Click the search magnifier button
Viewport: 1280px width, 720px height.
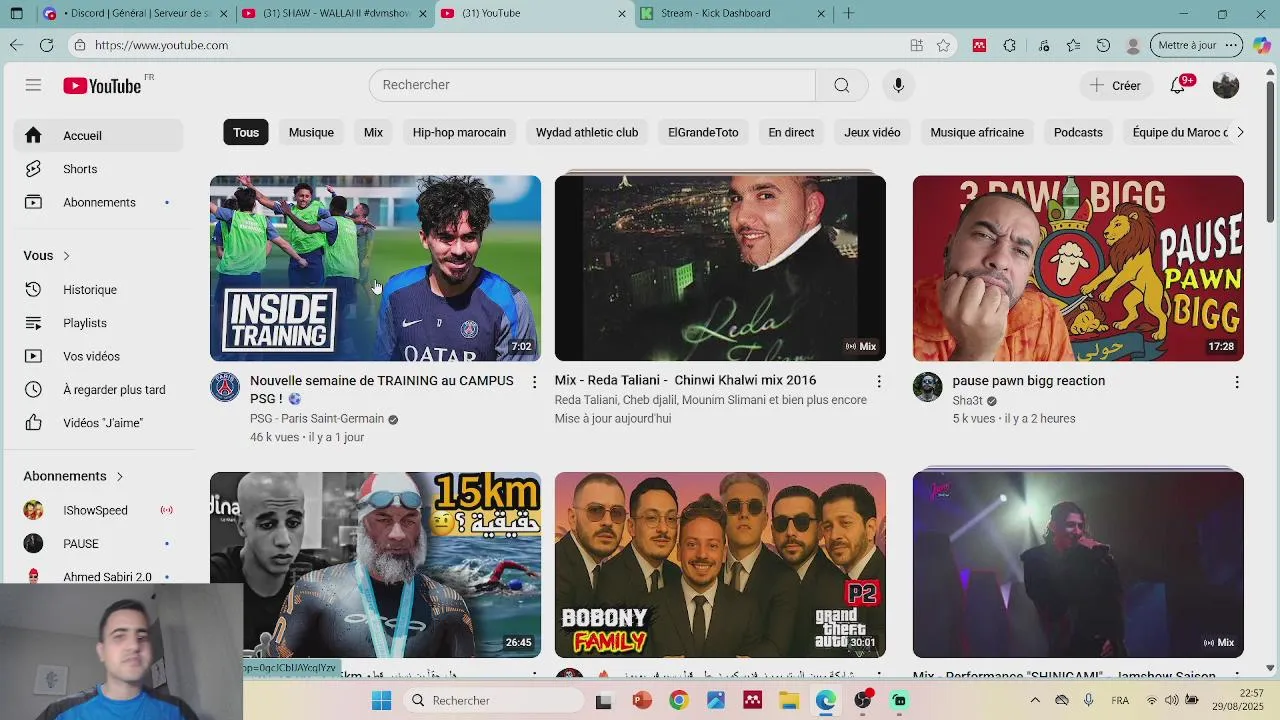click(842, 85)
